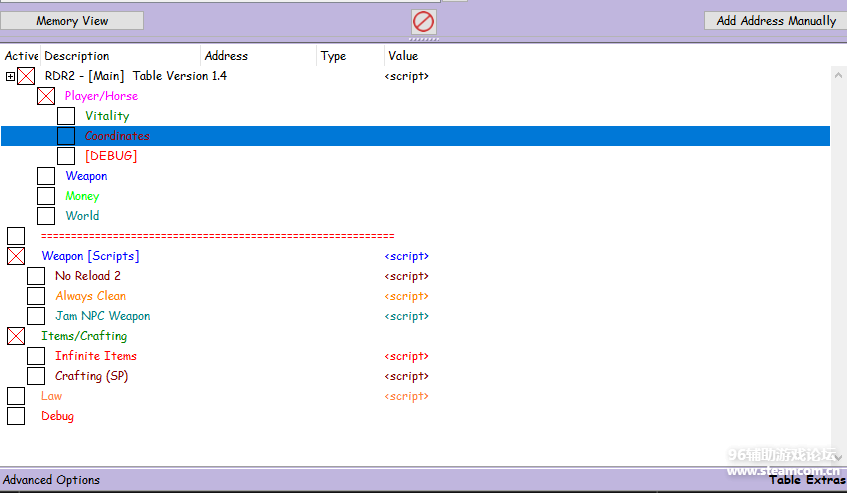Click <script> value of RDR2 Main row

[x=407, y=76]
